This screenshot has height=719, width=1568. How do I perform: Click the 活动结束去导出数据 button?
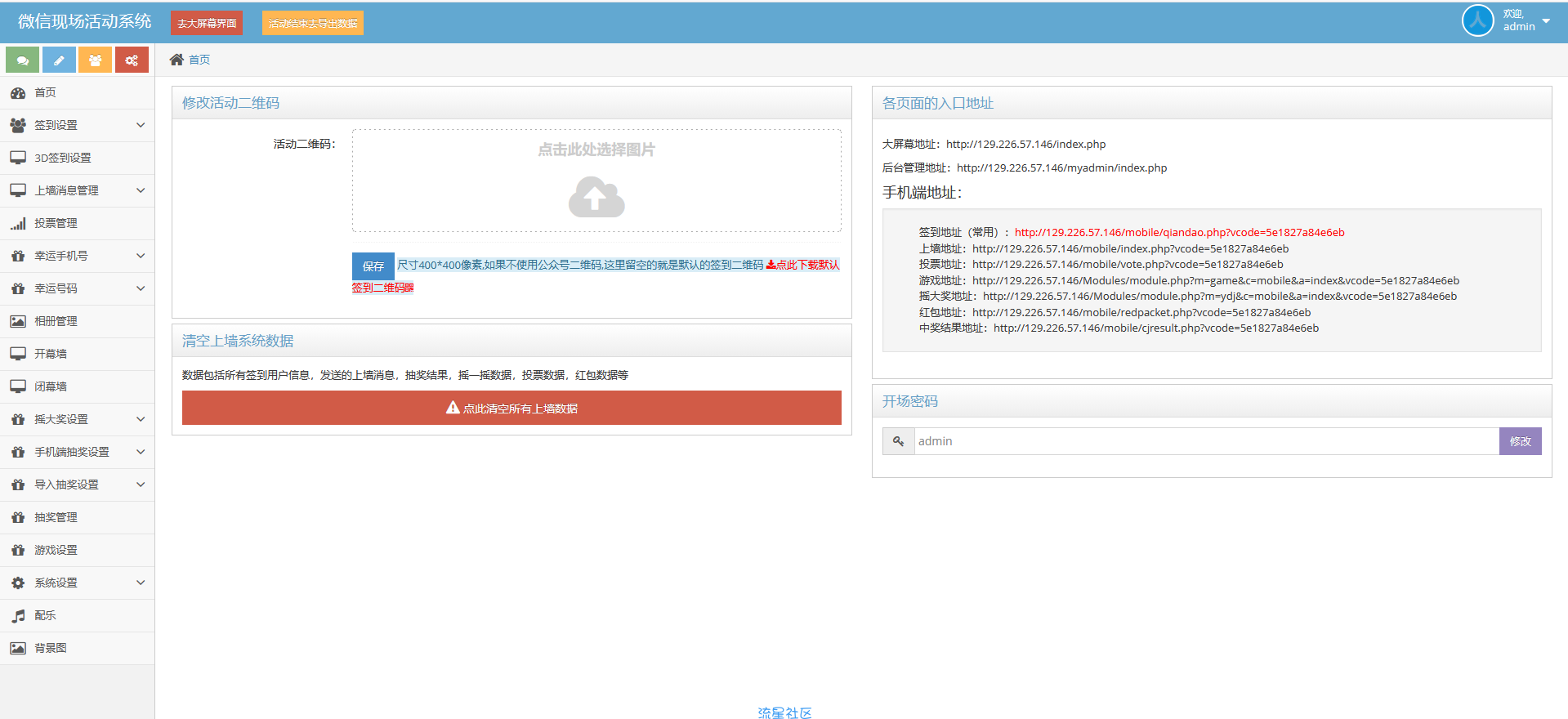[313, 23]
